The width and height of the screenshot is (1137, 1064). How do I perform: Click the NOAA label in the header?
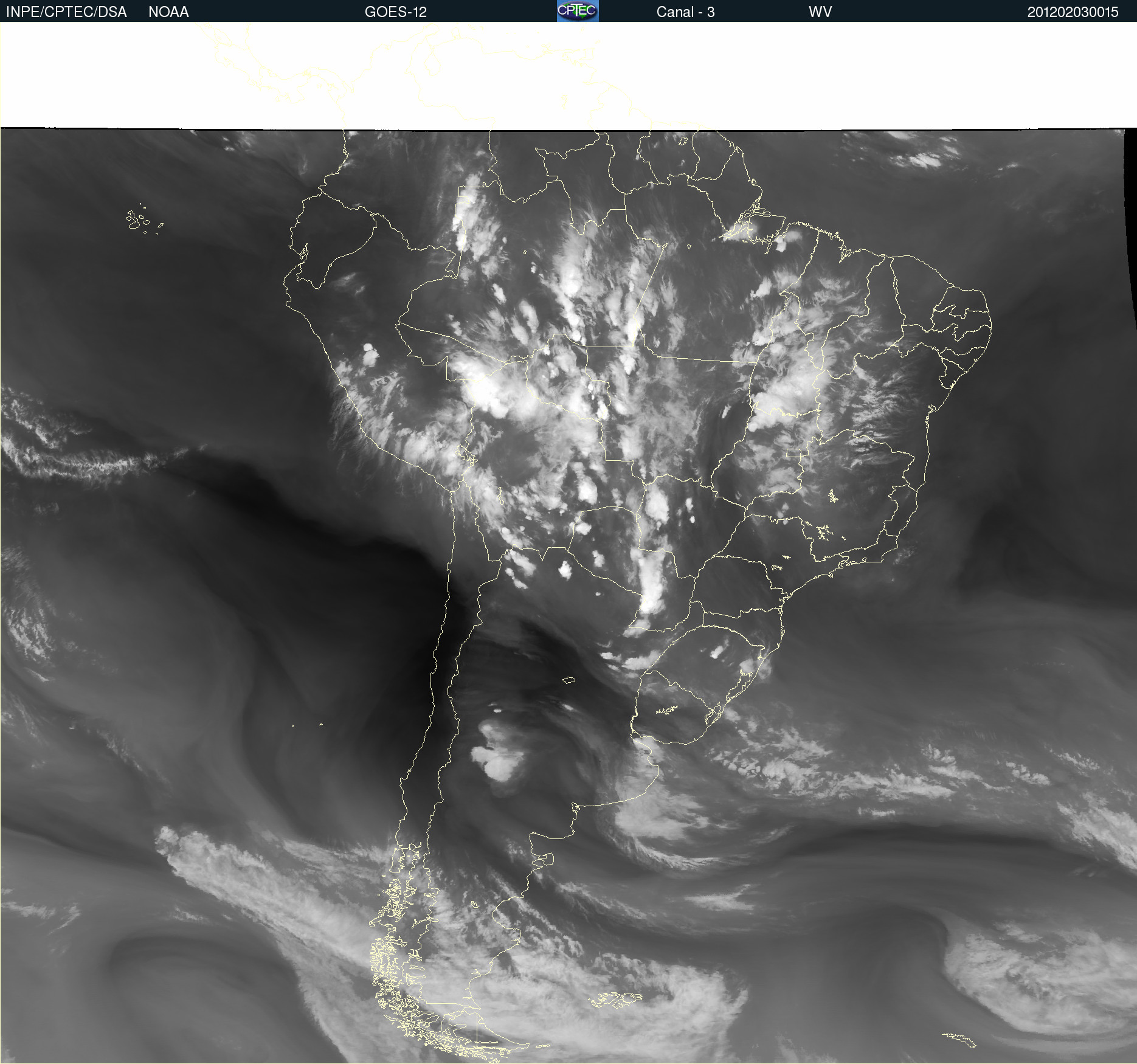point(168,12)
